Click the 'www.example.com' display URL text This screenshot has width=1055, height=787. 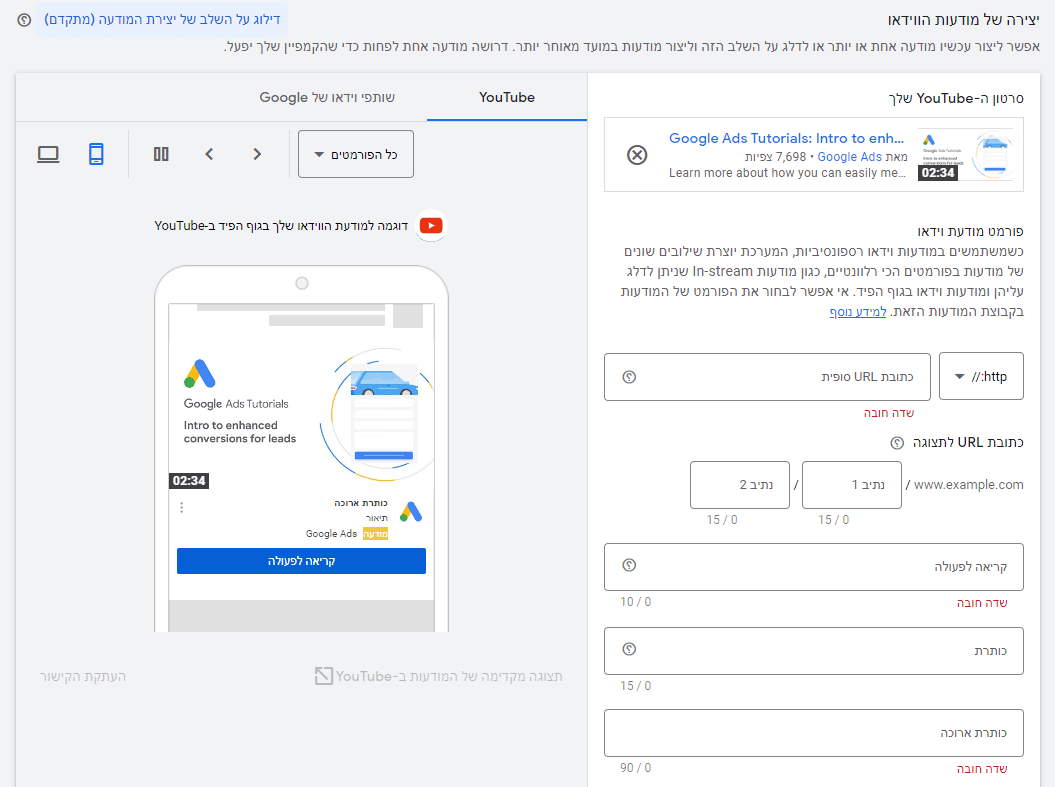[x=969, y=484]
